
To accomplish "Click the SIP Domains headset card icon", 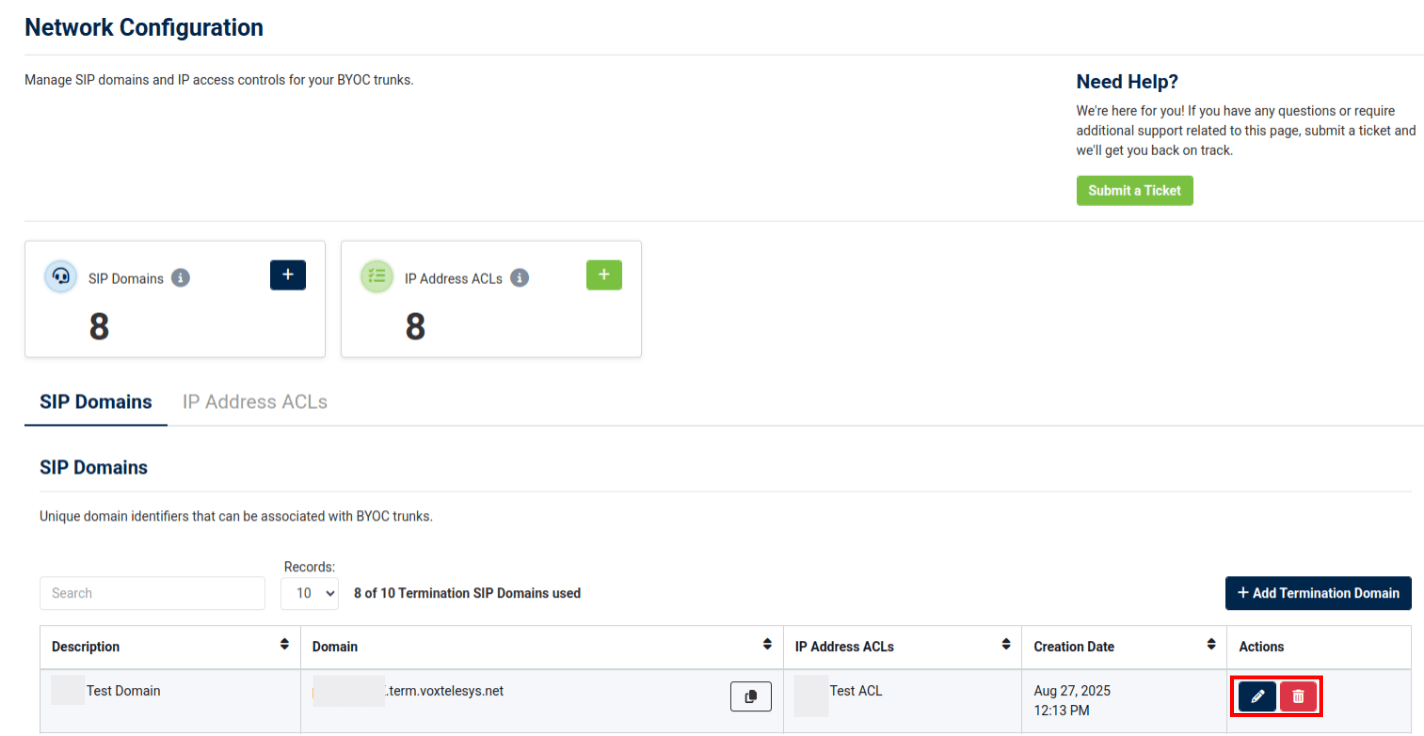I will pyautogui.click(x=61, y=277).
